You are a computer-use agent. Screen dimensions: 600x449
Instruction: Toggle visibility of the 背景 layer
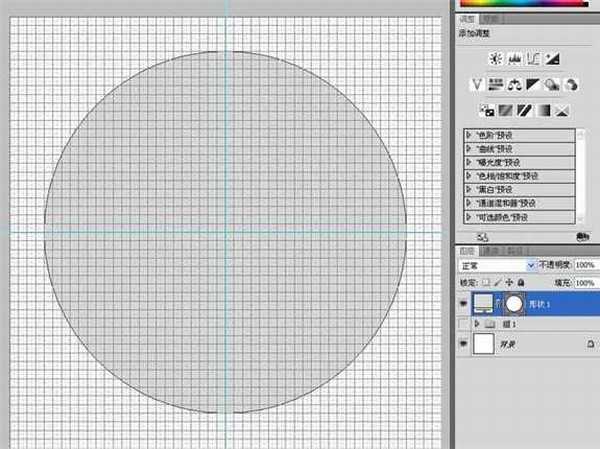[x=465, y=345]
